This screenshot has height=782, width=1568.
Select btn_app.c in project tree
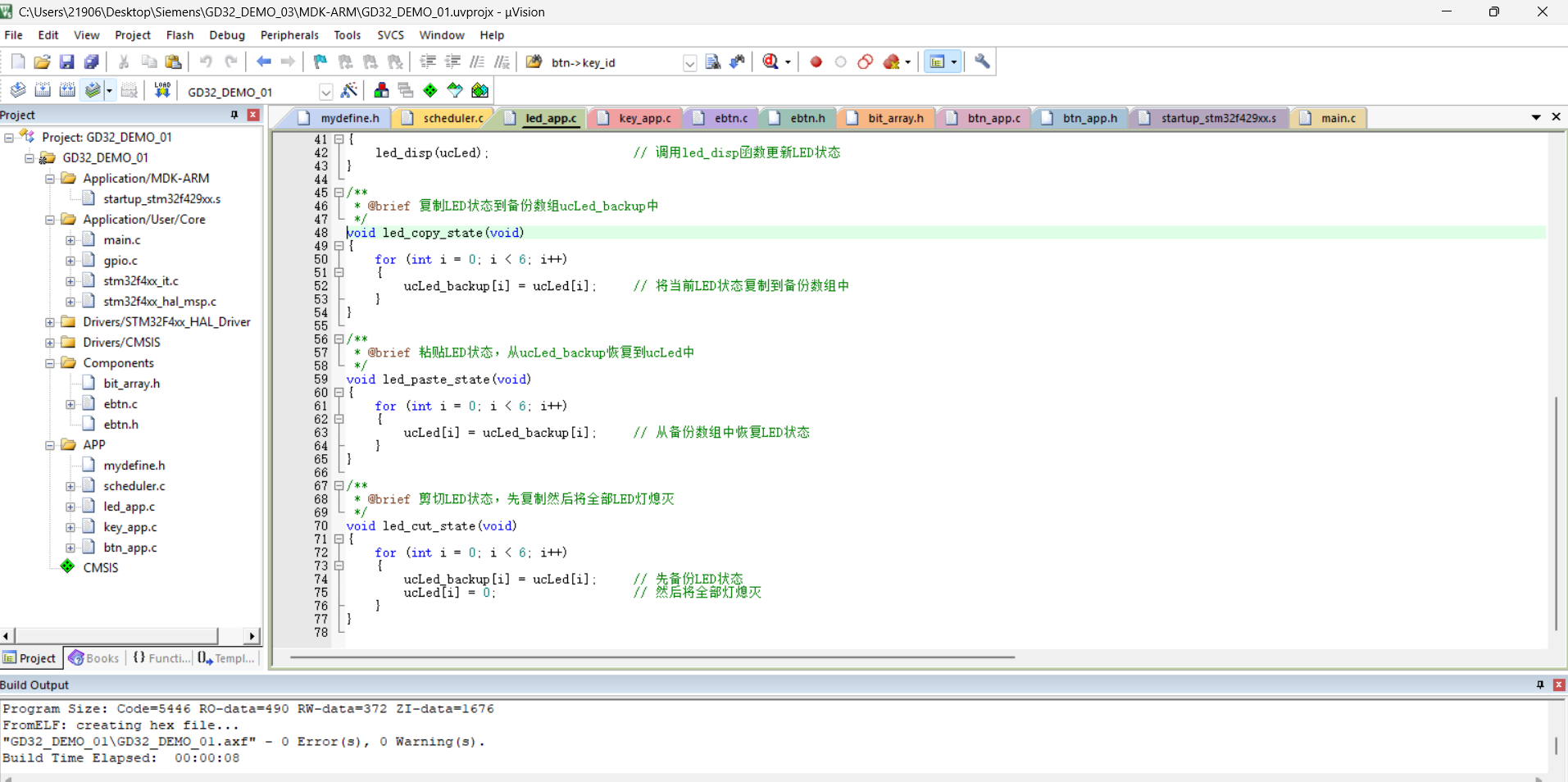click(x=130, y=548)
